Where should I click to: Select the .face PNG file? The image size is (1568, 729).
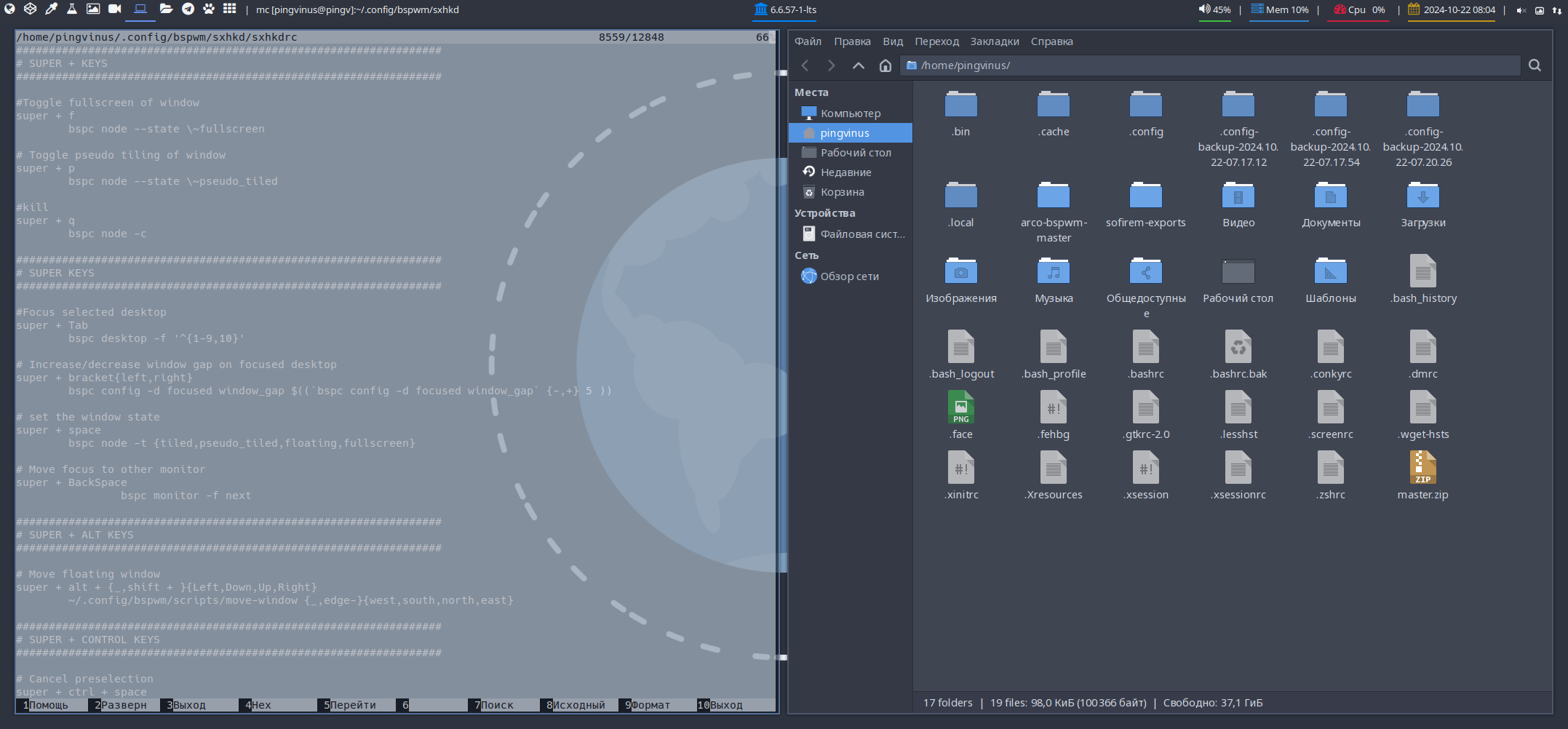click(x=961, y=415)
